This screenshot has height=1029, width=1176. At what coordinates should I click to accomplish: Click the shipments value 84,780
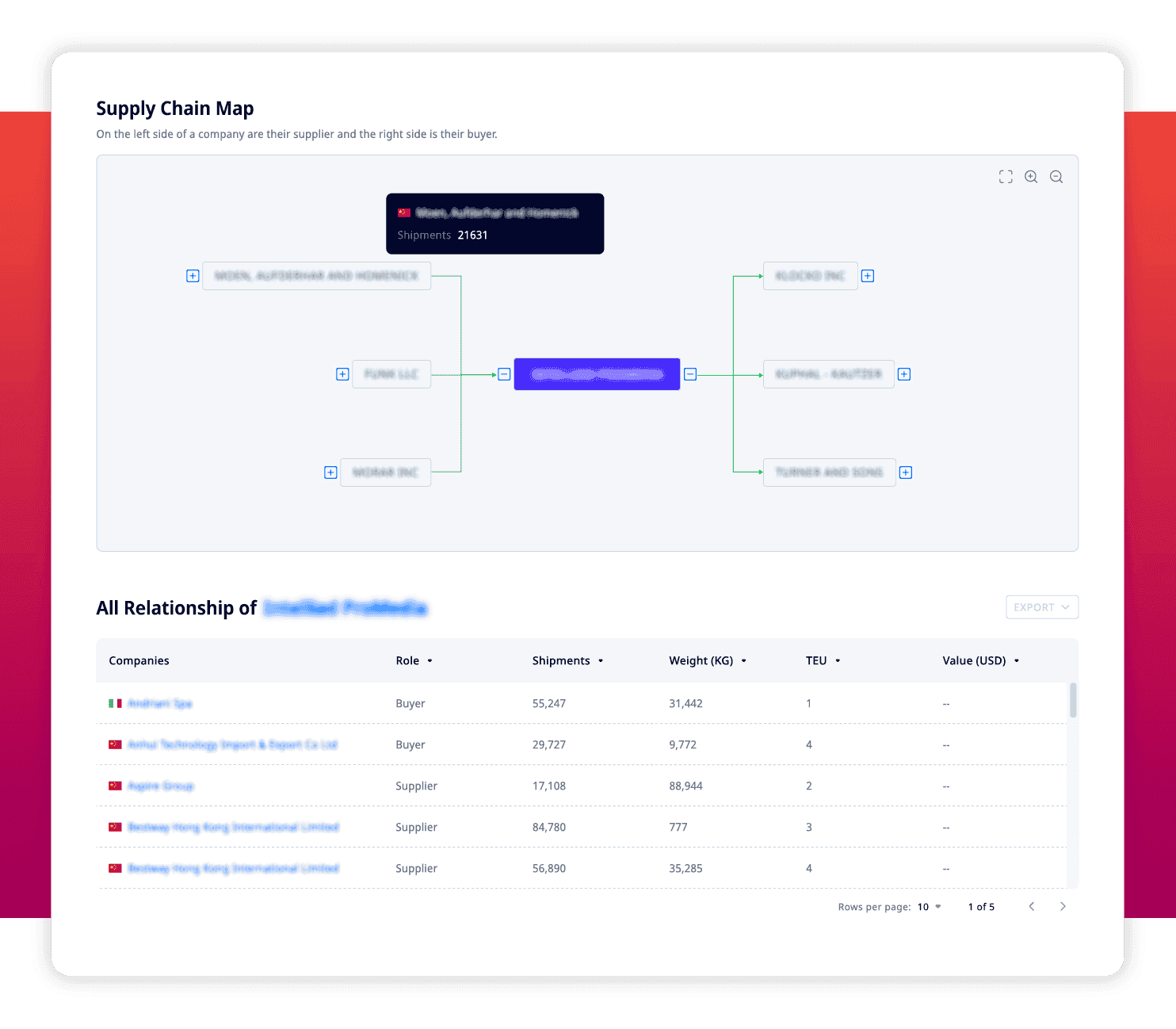pyautogui.click(x=549, y=827)
